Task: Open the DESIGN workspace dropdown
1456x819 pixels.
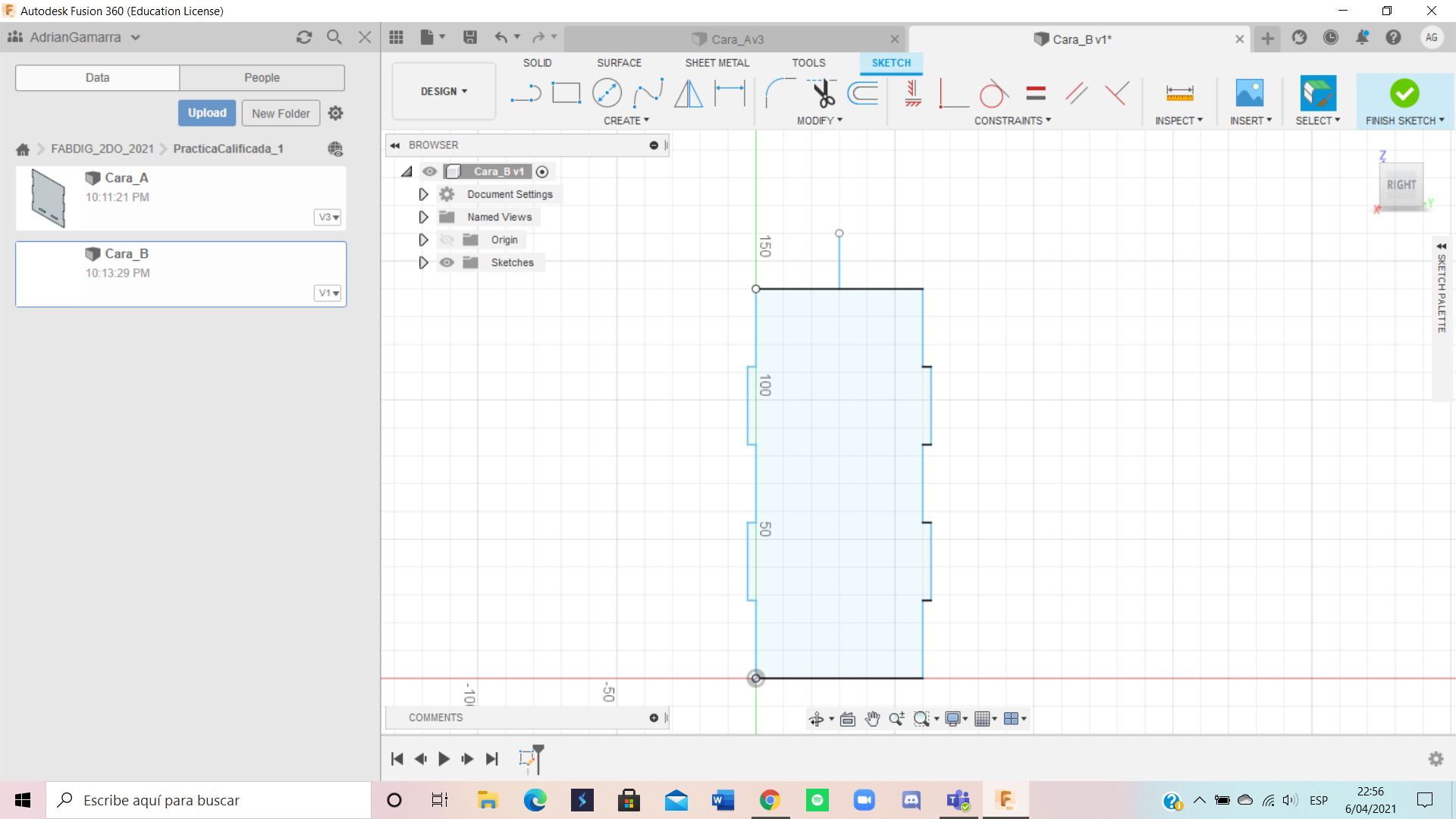Action: click(444, 91)
